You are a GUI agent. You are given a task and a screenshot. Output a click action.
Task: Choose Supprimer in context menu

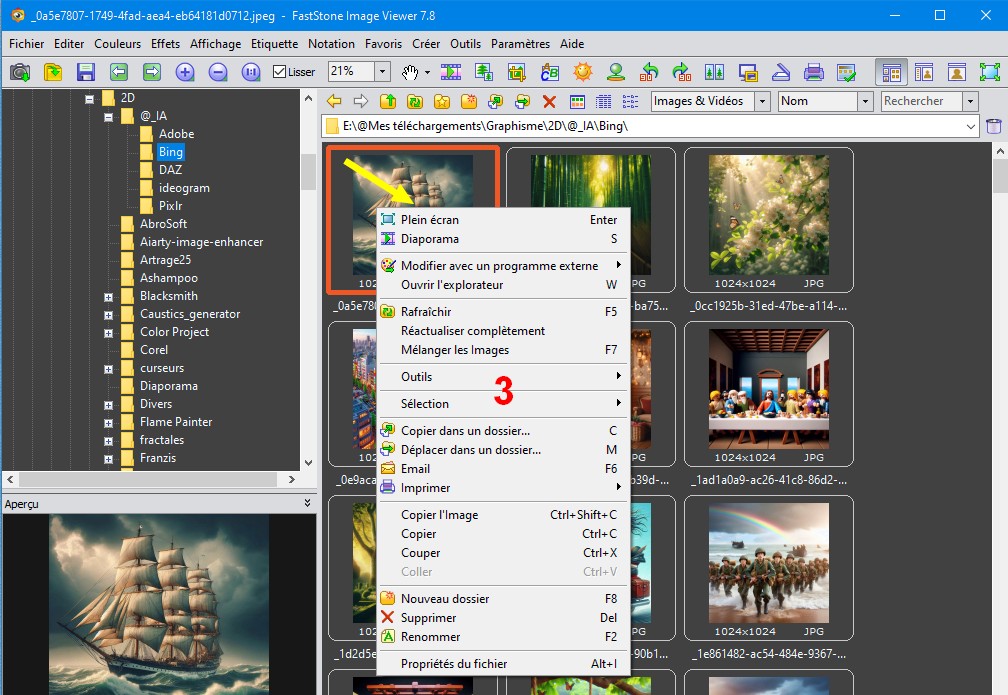pos(503,618)
